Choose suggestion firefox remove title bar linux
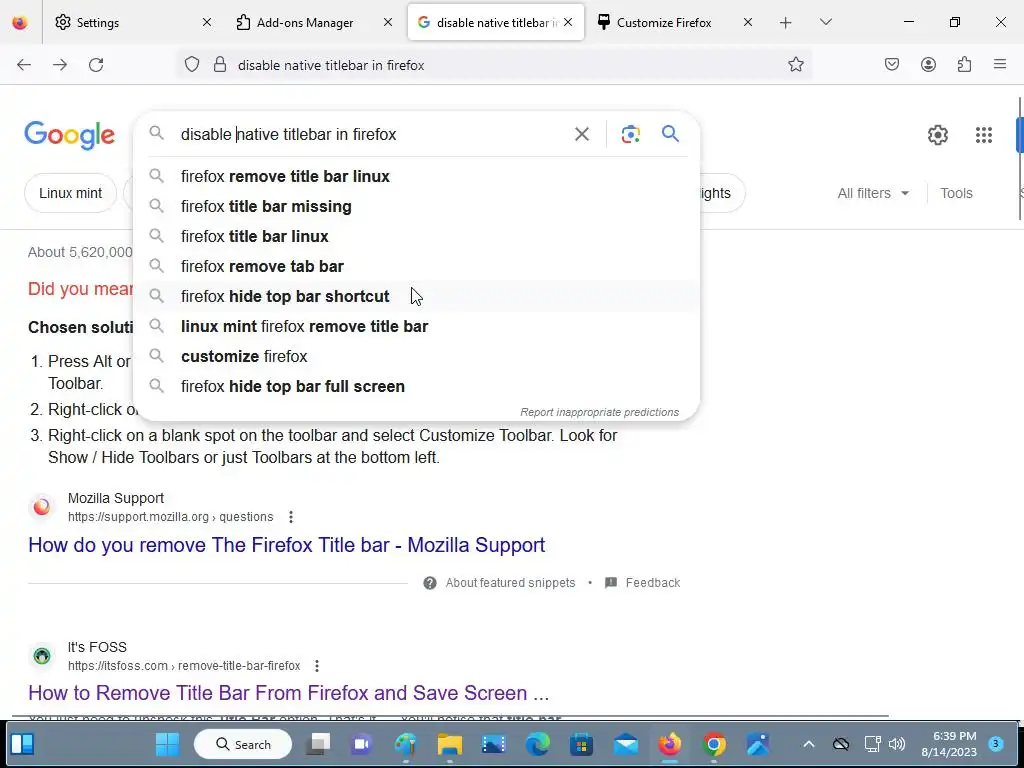Screen dimensions: 1024x768 [x=417, y=176]
